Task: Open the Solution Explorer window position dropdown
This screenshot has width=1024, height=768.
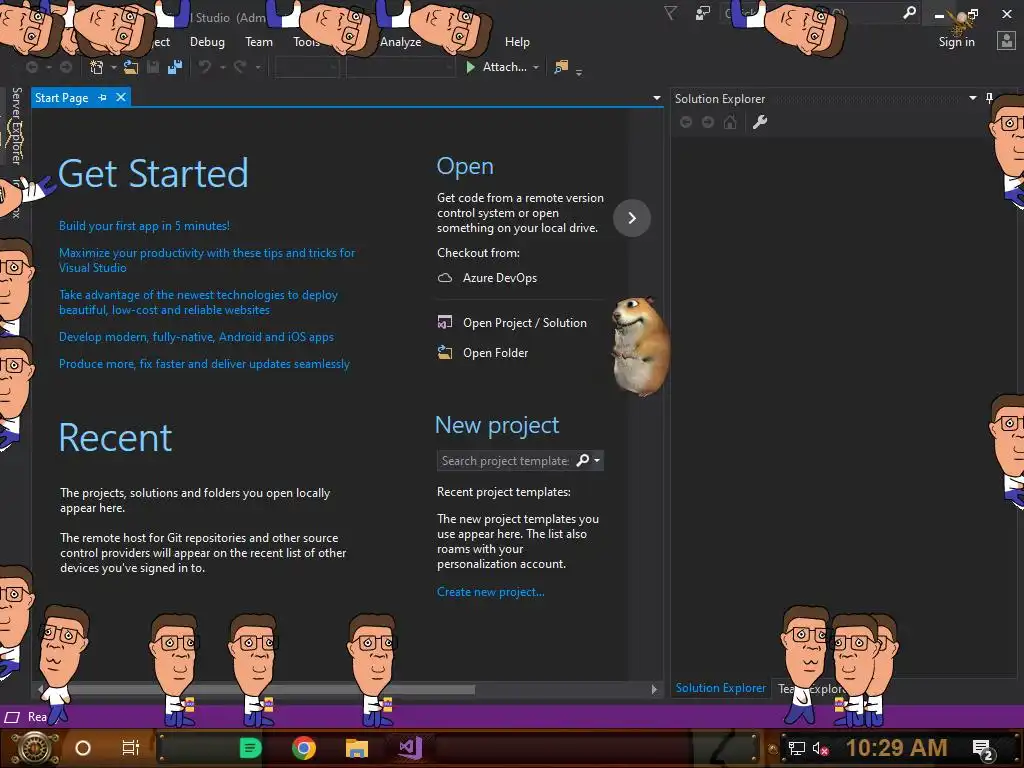Action: click(x=972, y=98)
